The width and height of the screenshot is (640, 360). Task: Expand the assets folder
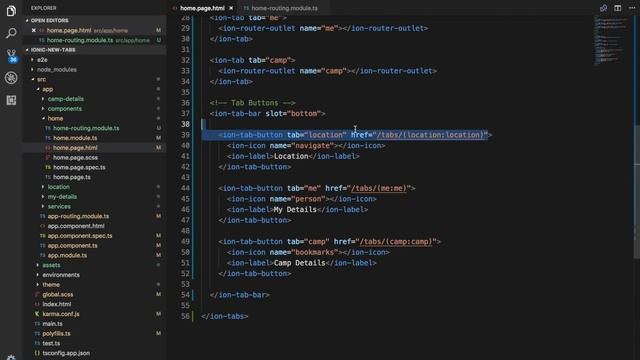pos(51,265)
